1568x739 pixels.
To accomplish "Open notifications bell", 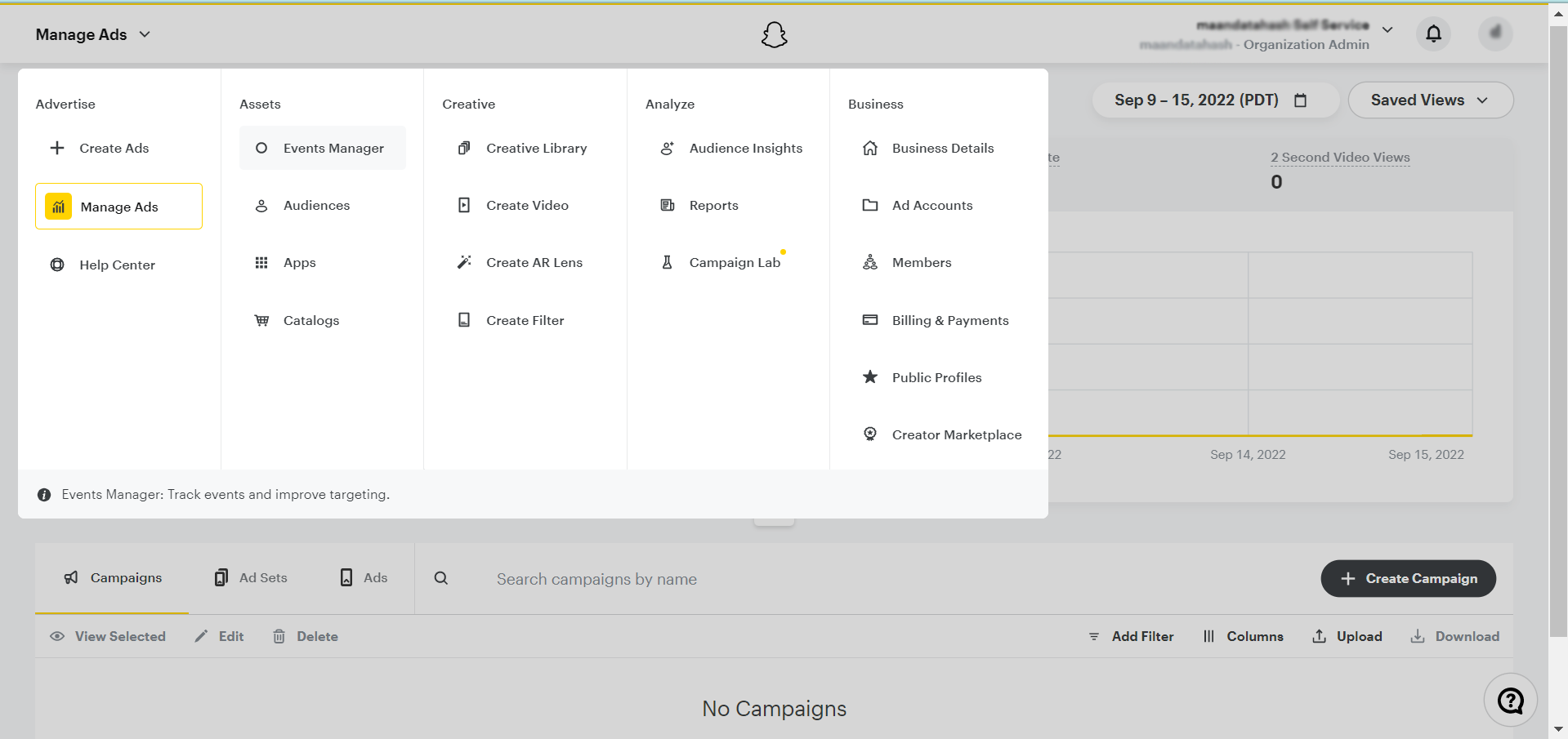I will point(1433,33).
